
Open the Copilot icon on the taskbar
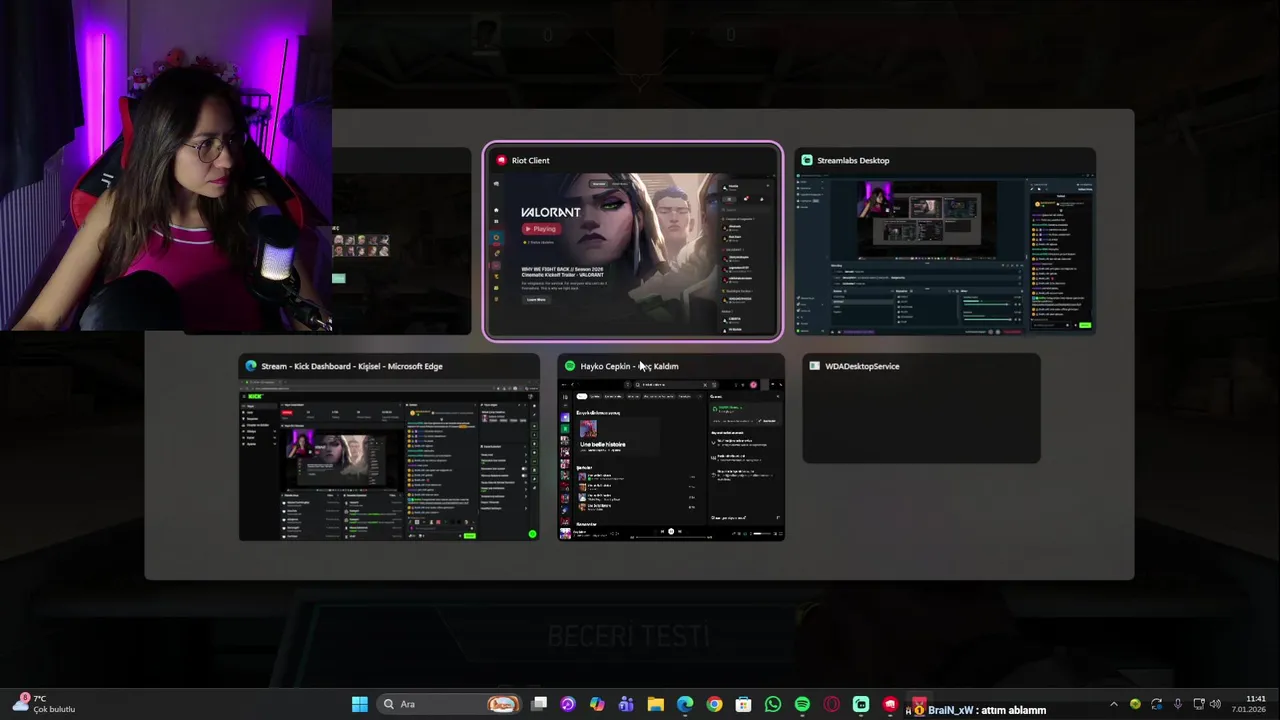pyautogui.click(x=597, y=704)
